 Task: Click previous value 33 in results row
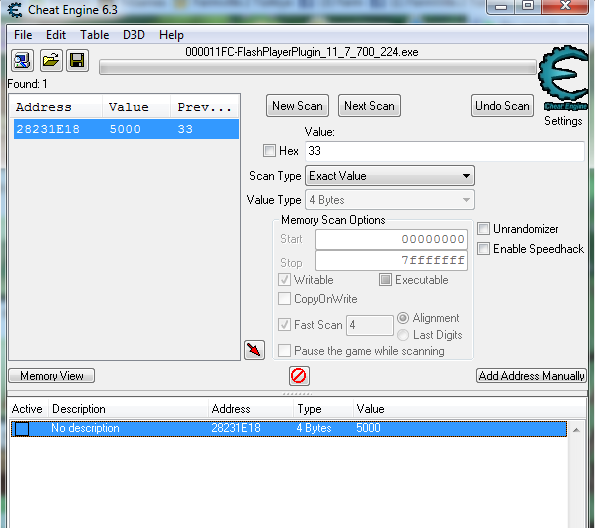[185, 129]
